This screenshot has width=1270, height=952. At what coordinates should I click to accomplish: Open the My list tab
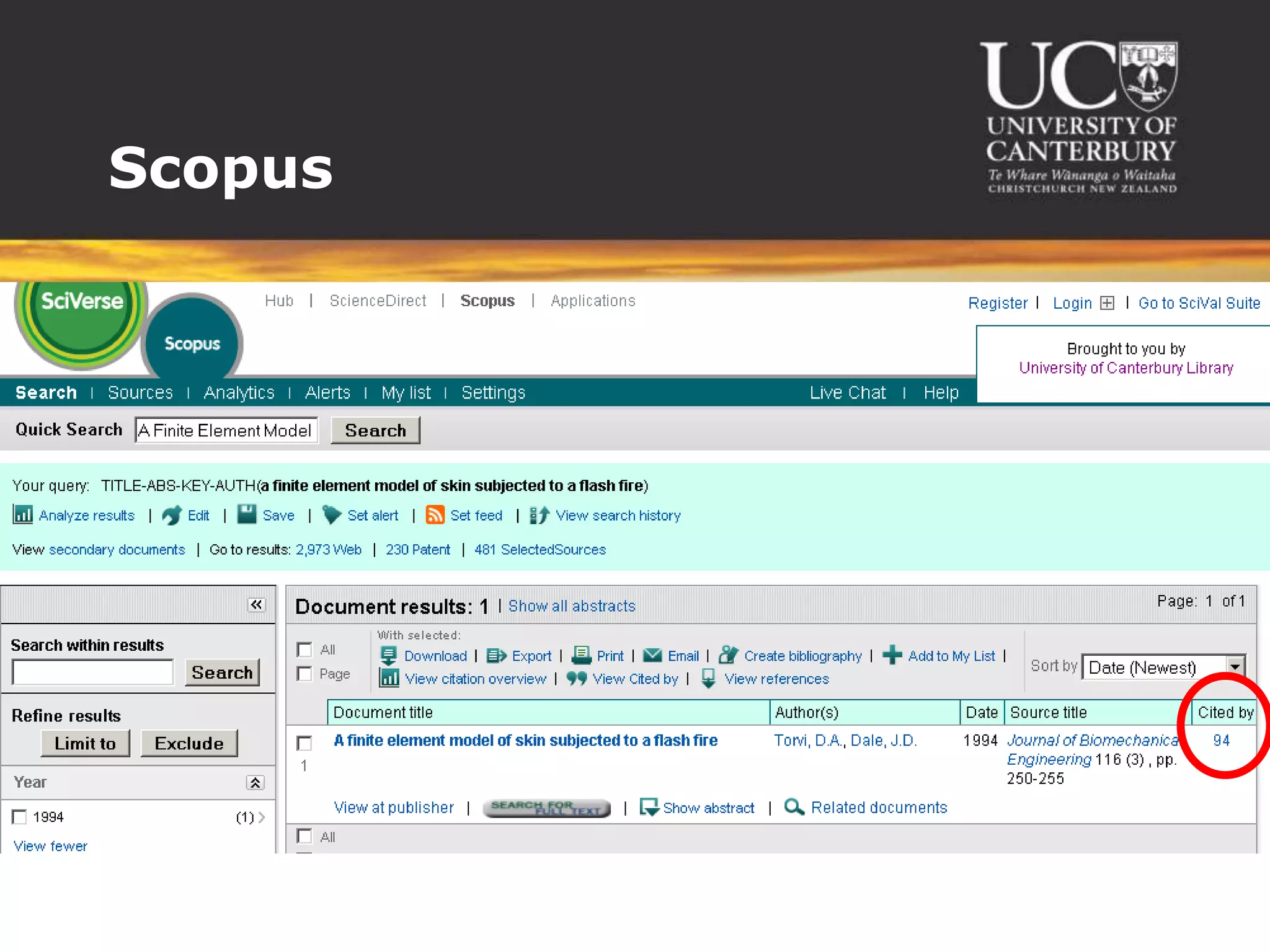[406, 392]
